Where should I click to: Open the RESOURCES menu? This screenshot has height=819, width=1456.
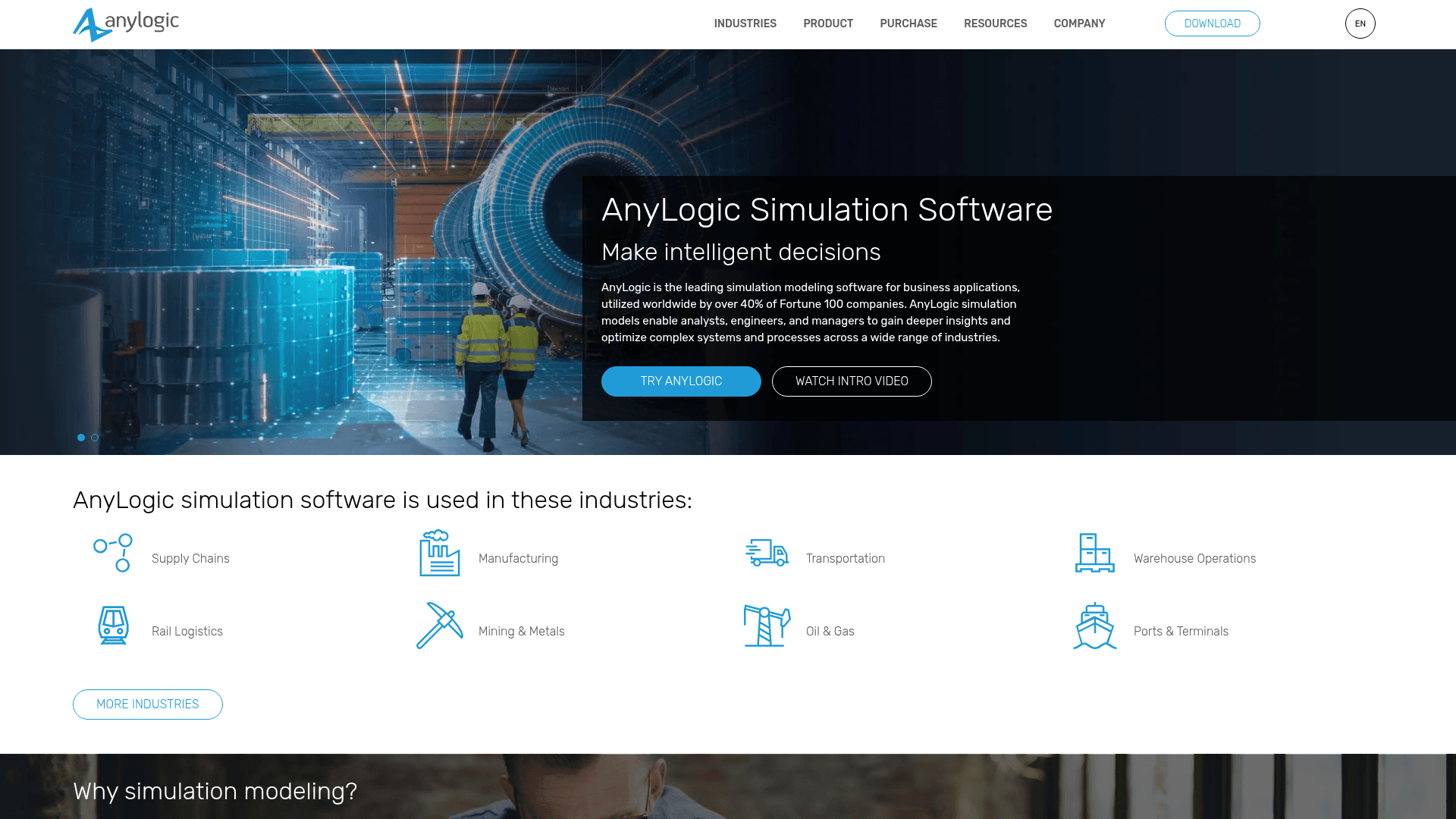coord(995,24)
